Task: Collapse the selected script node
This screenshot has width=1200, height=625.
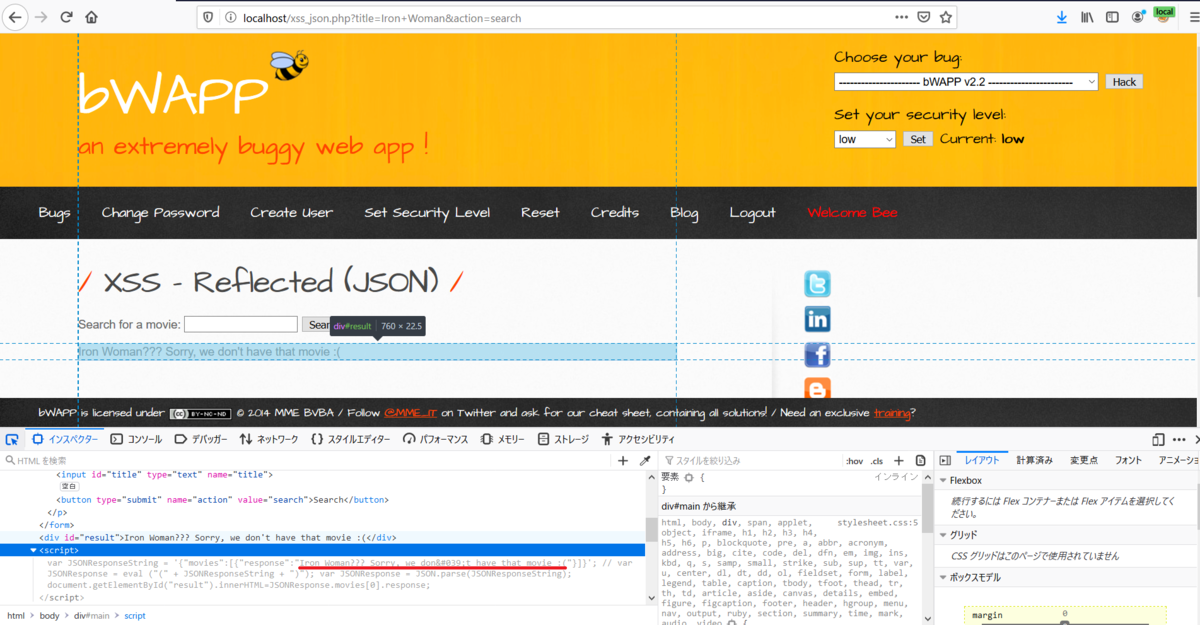Action: click(33, 550)
